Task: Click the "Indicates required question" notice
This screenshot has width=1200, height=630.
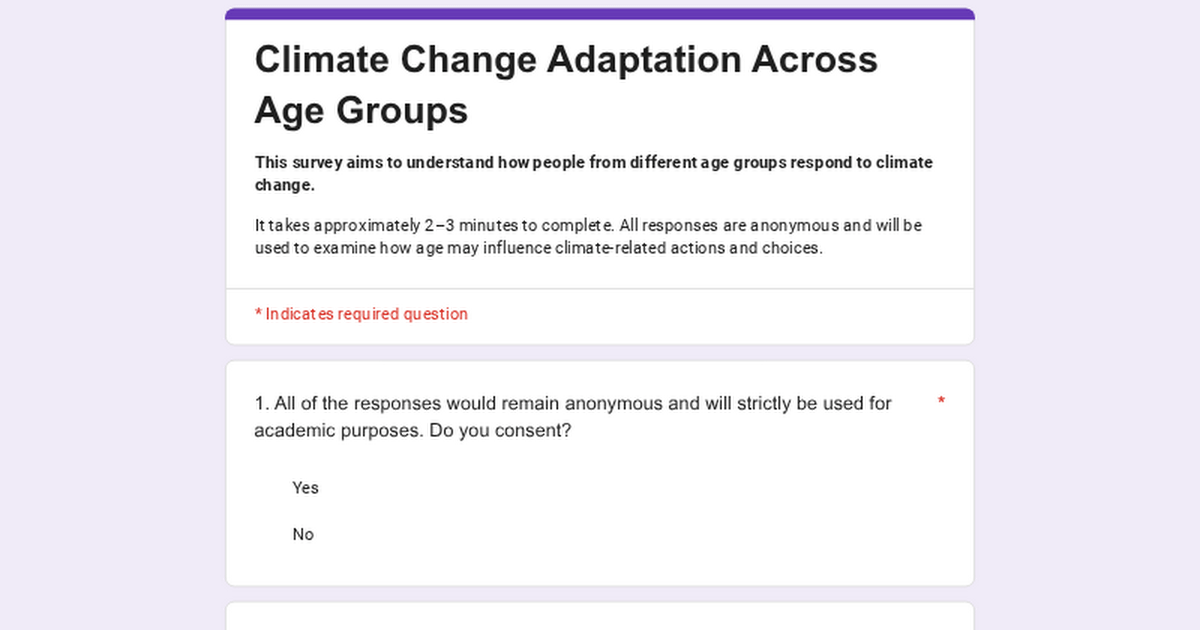Action: point(366,314)
